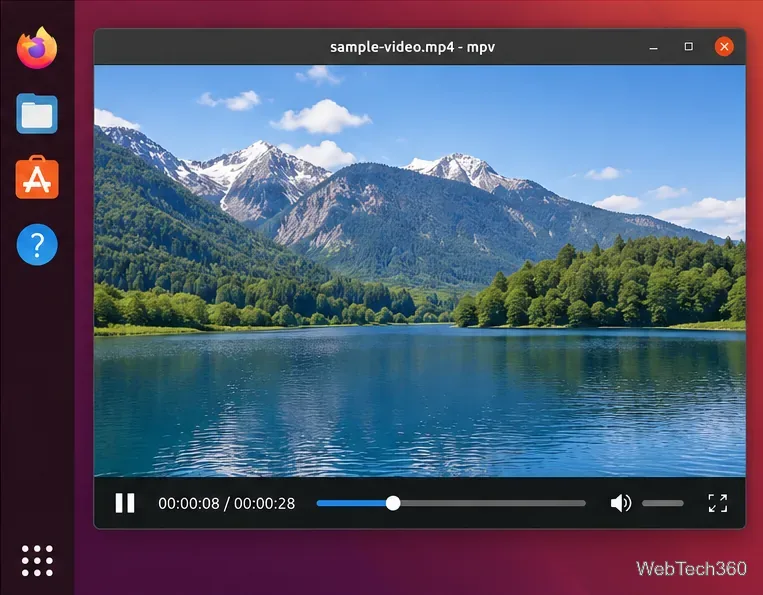The width and height of the screenshot is (763, 595).
Task: Show applications grid
Action: click(x=37, y=560)
